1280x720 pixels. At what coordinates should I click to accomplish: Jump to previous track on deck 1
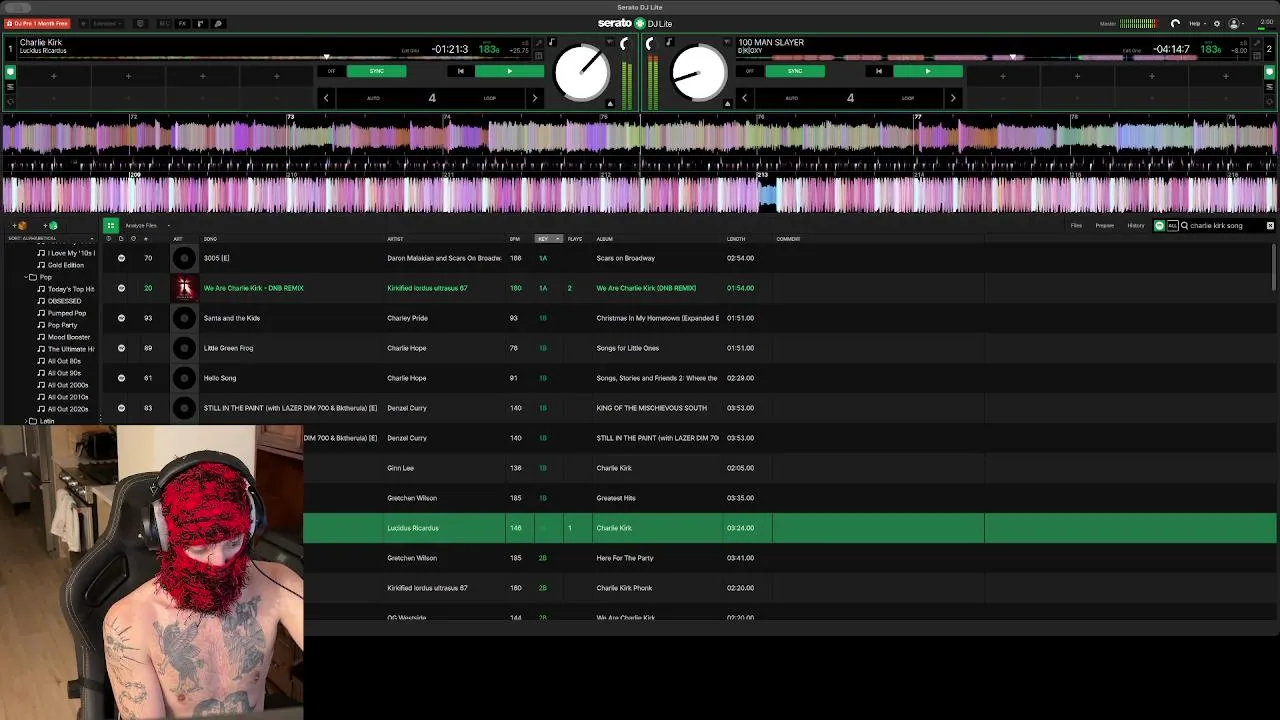point(460,71)
